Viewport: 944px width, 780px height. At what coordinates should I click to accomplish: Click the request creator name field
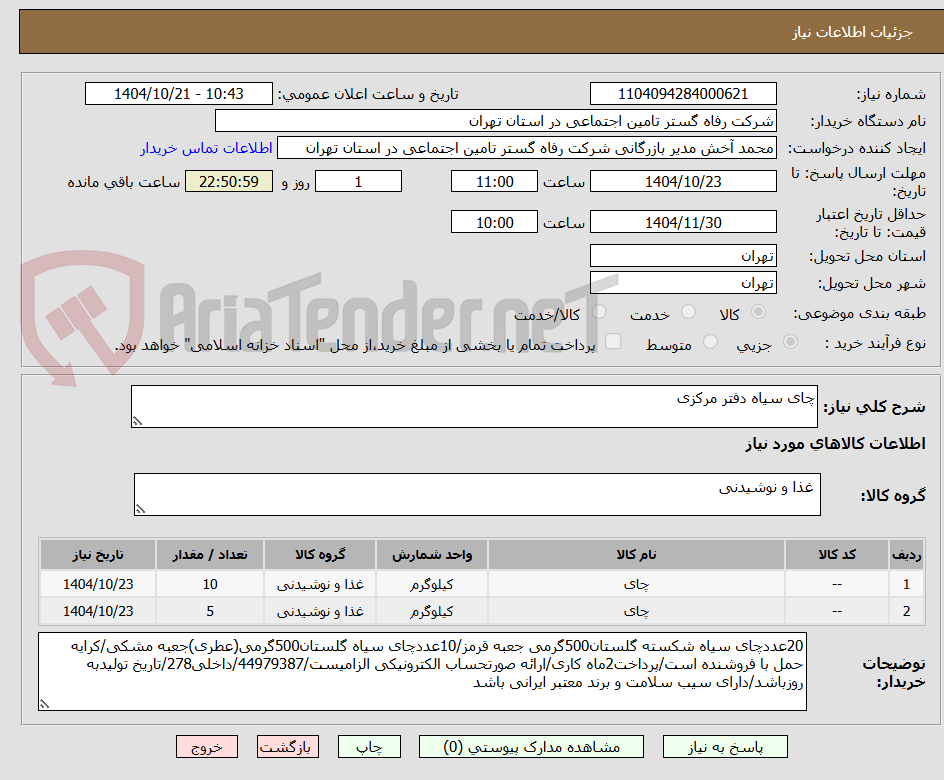click(x=527, y=148)
